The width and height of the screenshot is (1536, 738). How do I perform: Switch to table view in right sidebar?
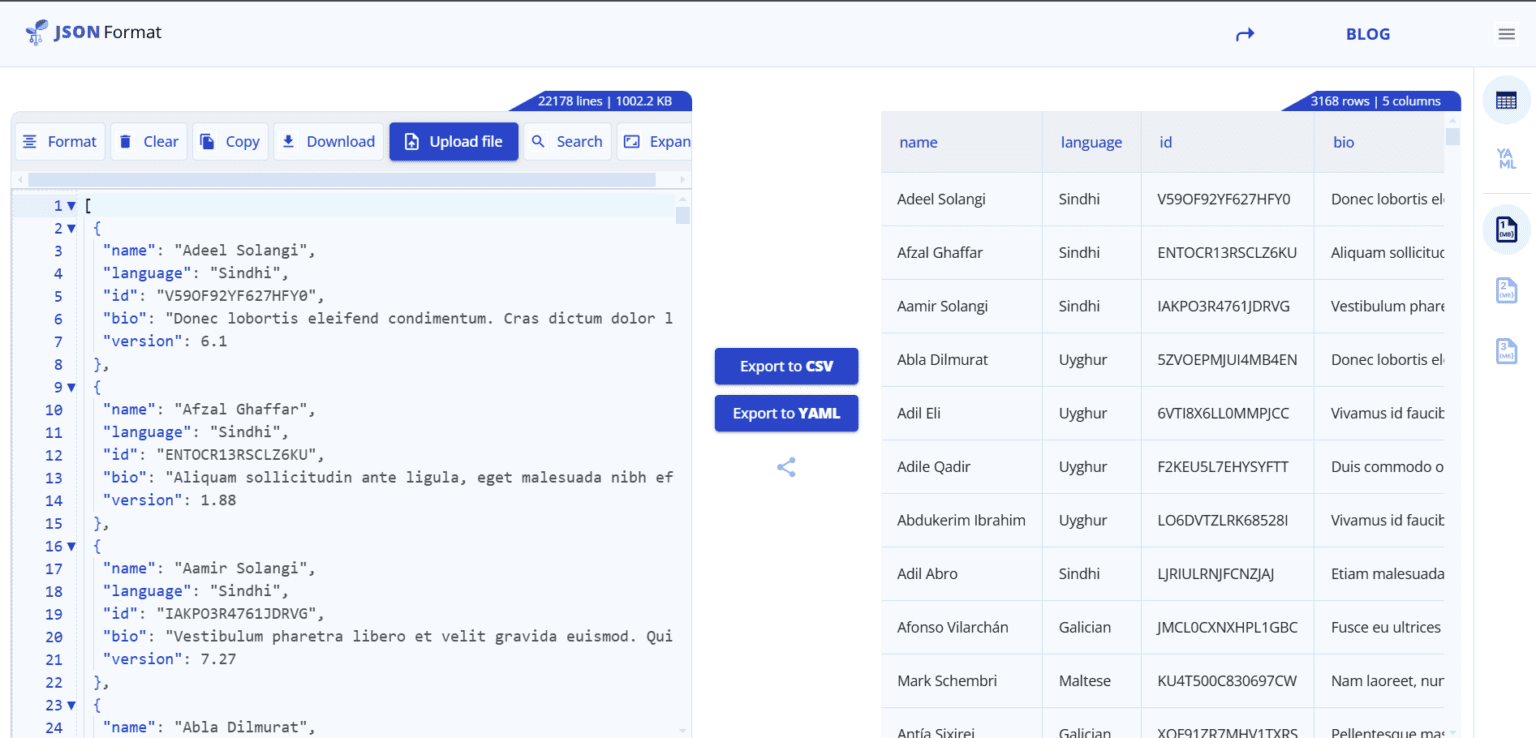[x=1506, y=100]
